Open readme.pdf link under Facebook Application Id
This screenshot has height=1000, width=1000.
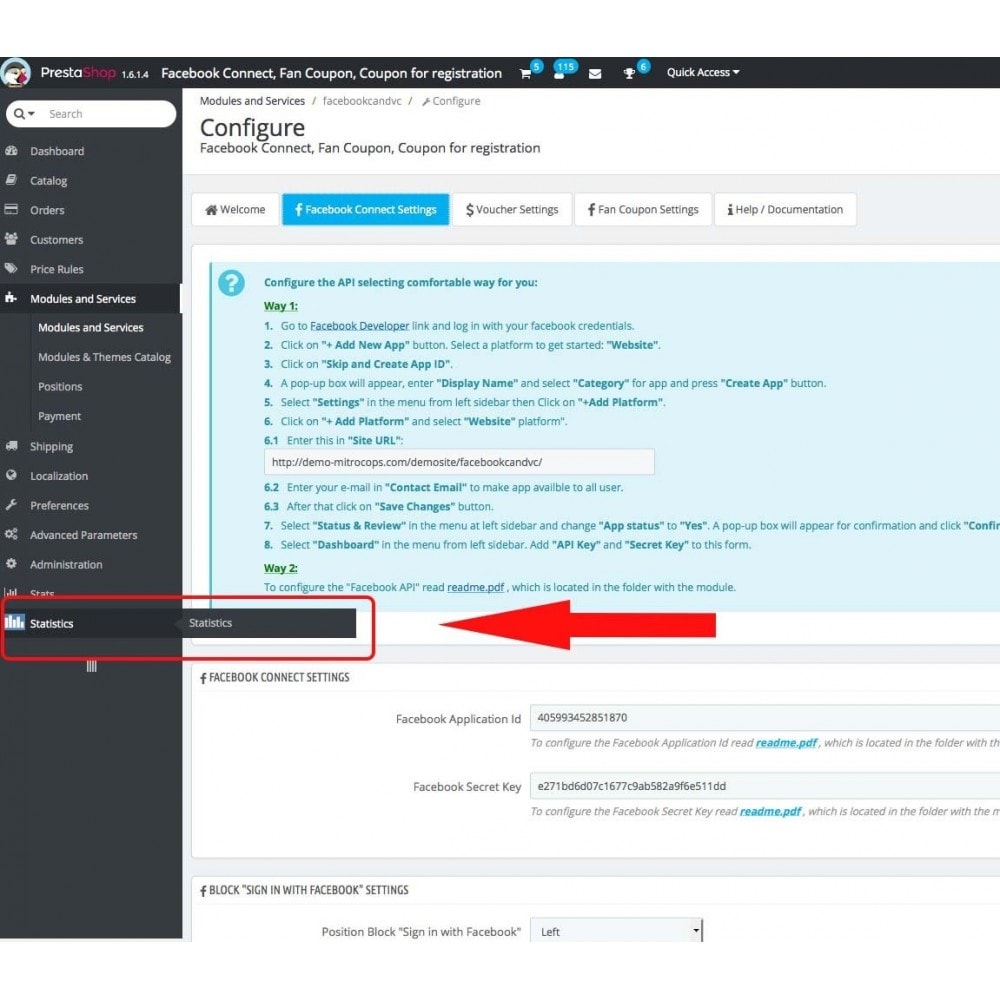pos(786,742)
